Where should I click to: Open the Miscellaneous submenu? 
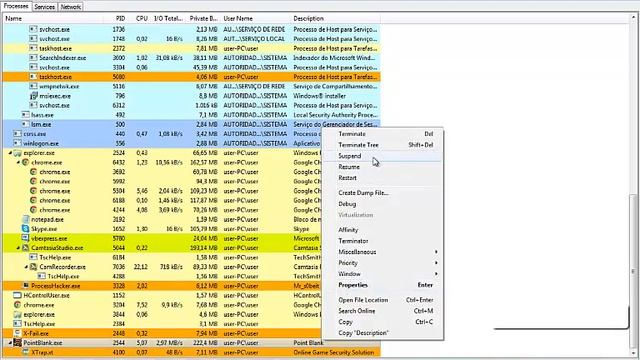click(x=382, y=252)
